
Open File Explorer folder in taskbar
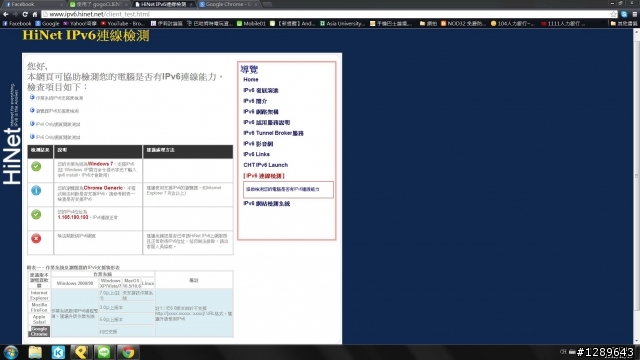35,352
